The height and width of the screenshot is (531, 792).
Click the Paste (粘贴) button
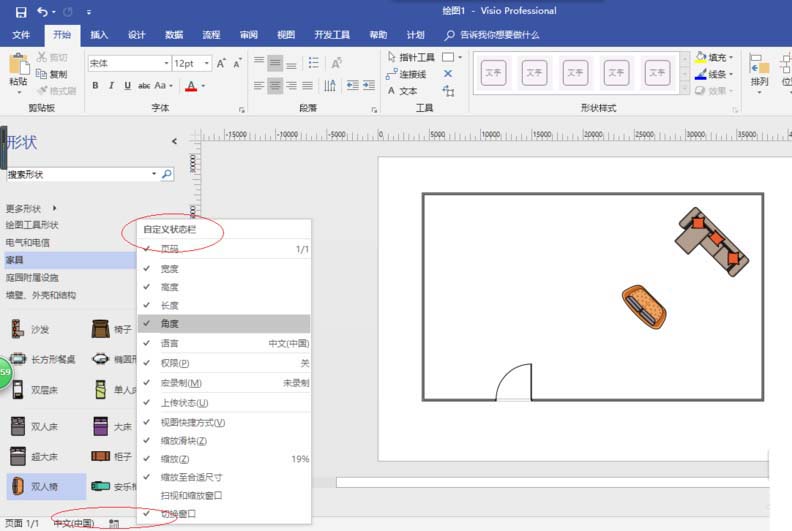(x=18, y=68)
